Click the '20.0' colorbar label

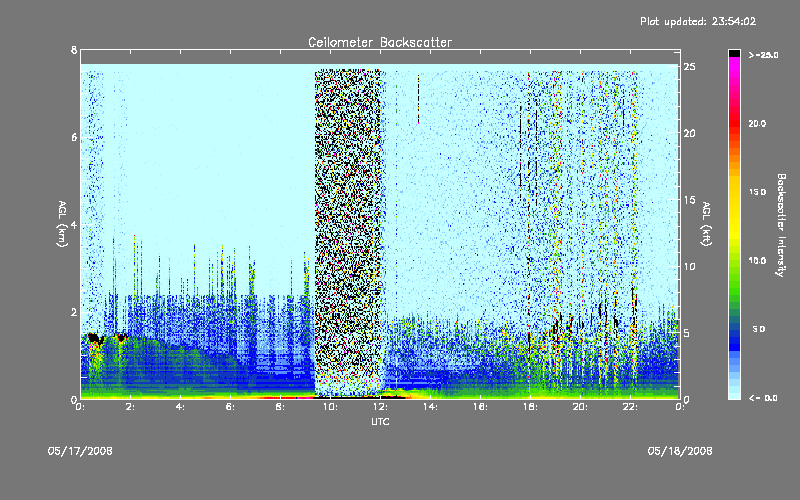pyautogui.click(x=757, y=123)
